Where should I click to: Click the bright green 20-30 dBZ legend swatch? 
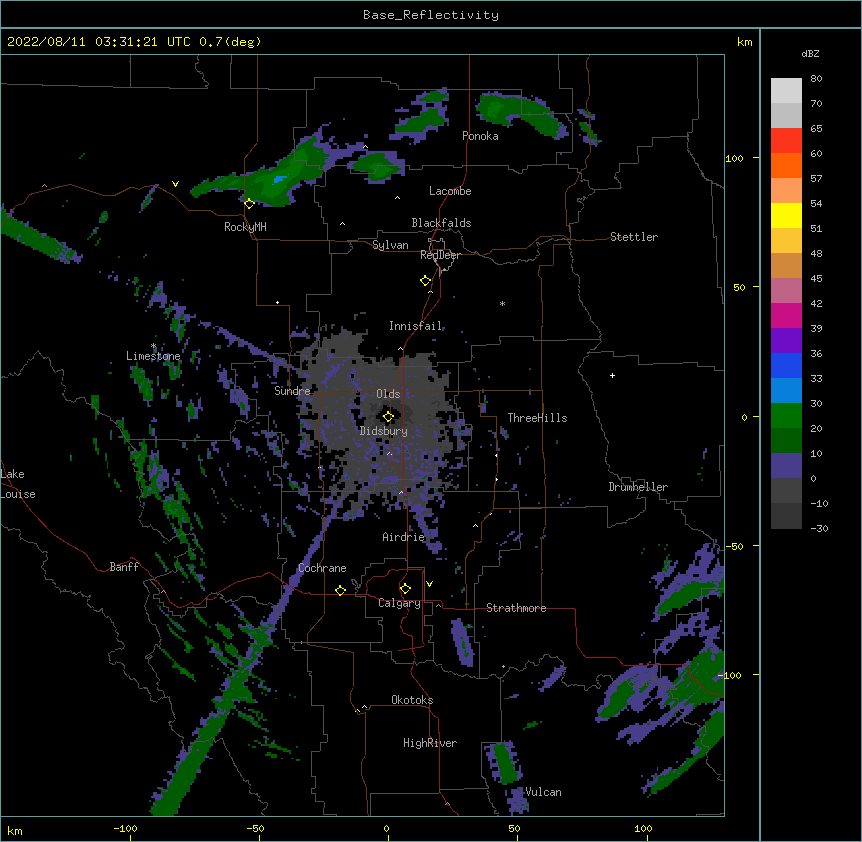[786, 416]
